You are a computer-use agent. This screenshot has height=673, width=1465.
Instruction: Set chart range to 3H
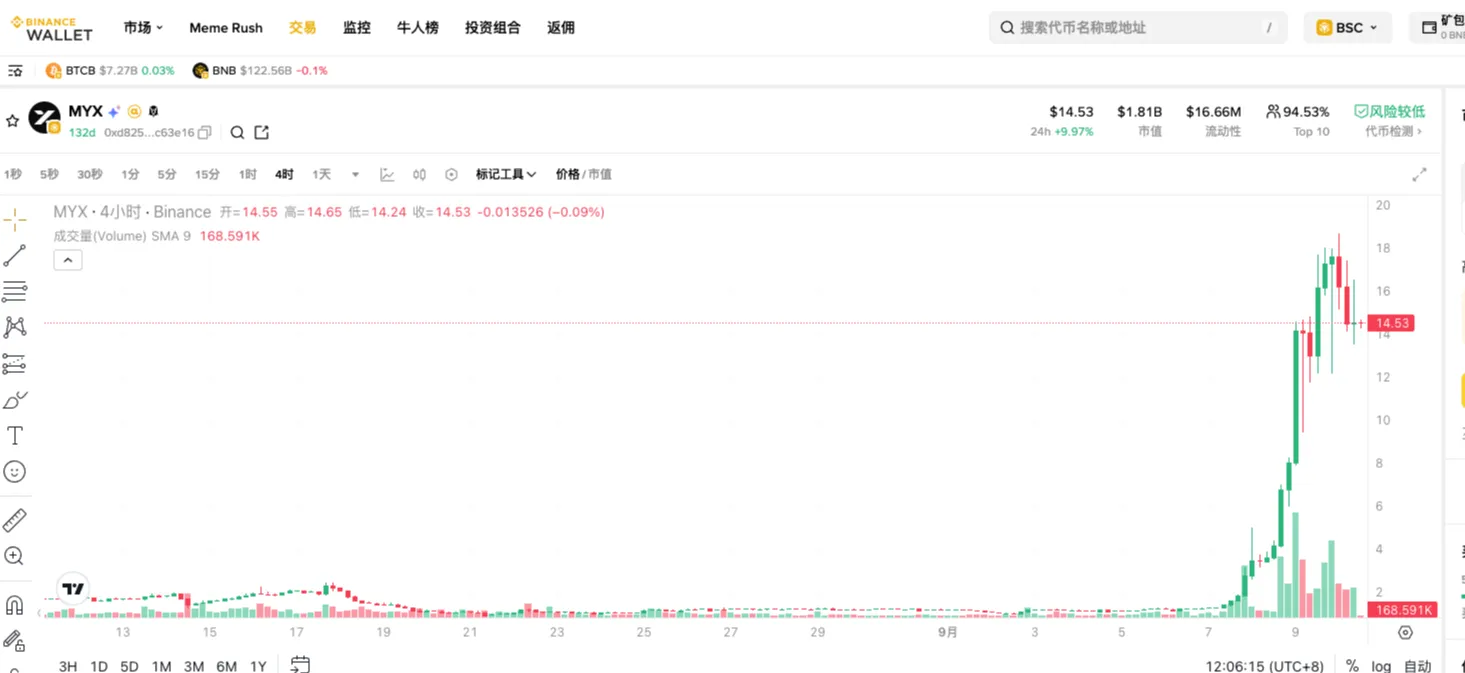click(x=68, y=666)
